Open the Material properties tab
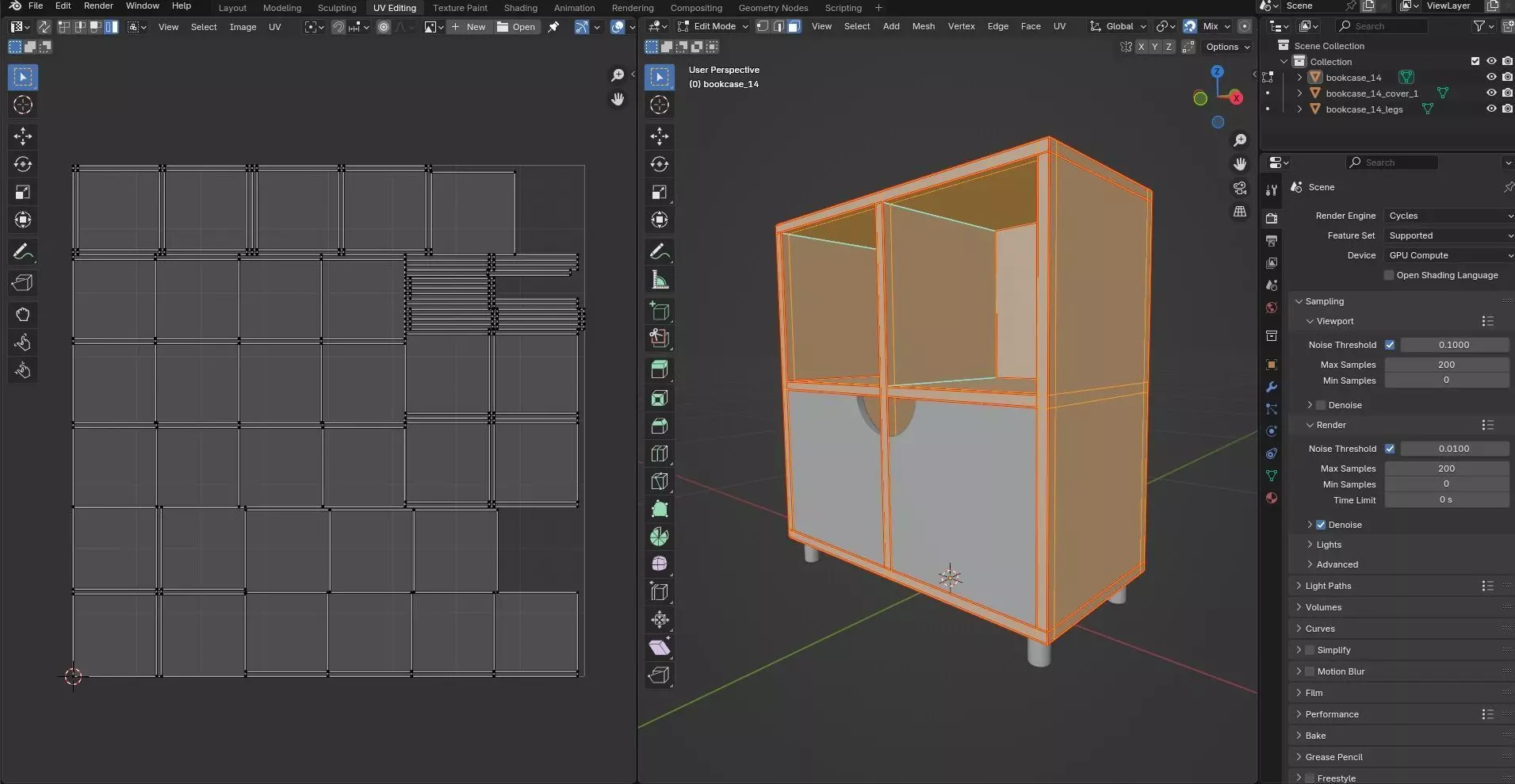The image size is (1515, 784). [1272, 498]
